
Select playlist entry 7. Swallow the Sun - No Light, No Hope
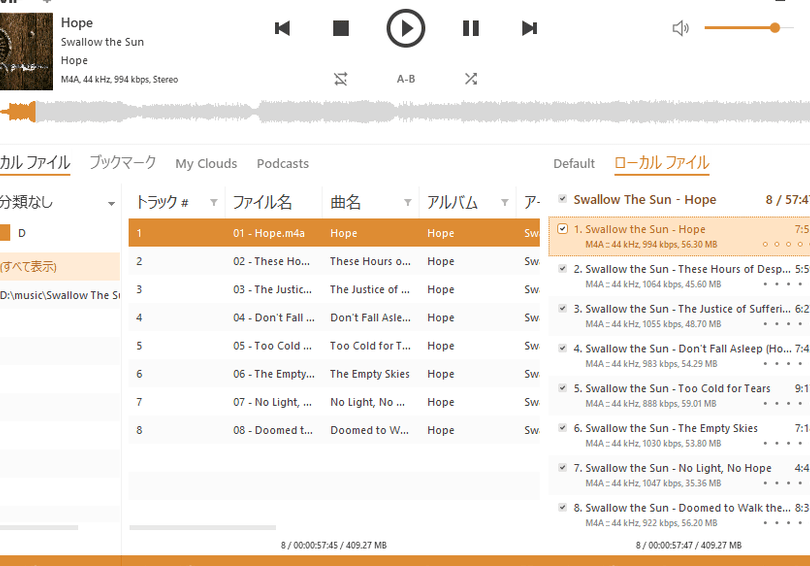pyautogui.click(x=679, y=475)
